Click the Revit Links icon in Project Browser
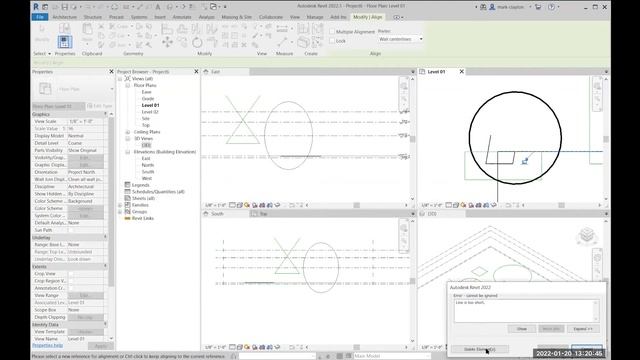The width and height of the screenshot is (640, 360). tap(127, 218)
